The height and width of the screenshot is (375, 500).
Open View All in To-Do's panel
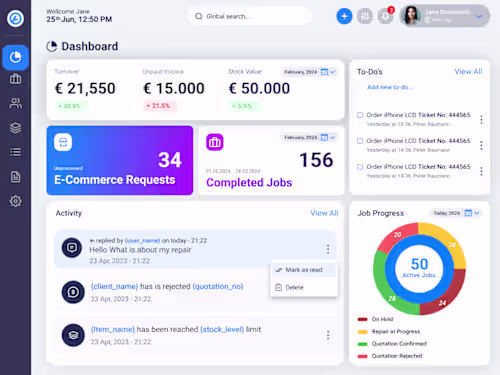click(x=468, y=71)
